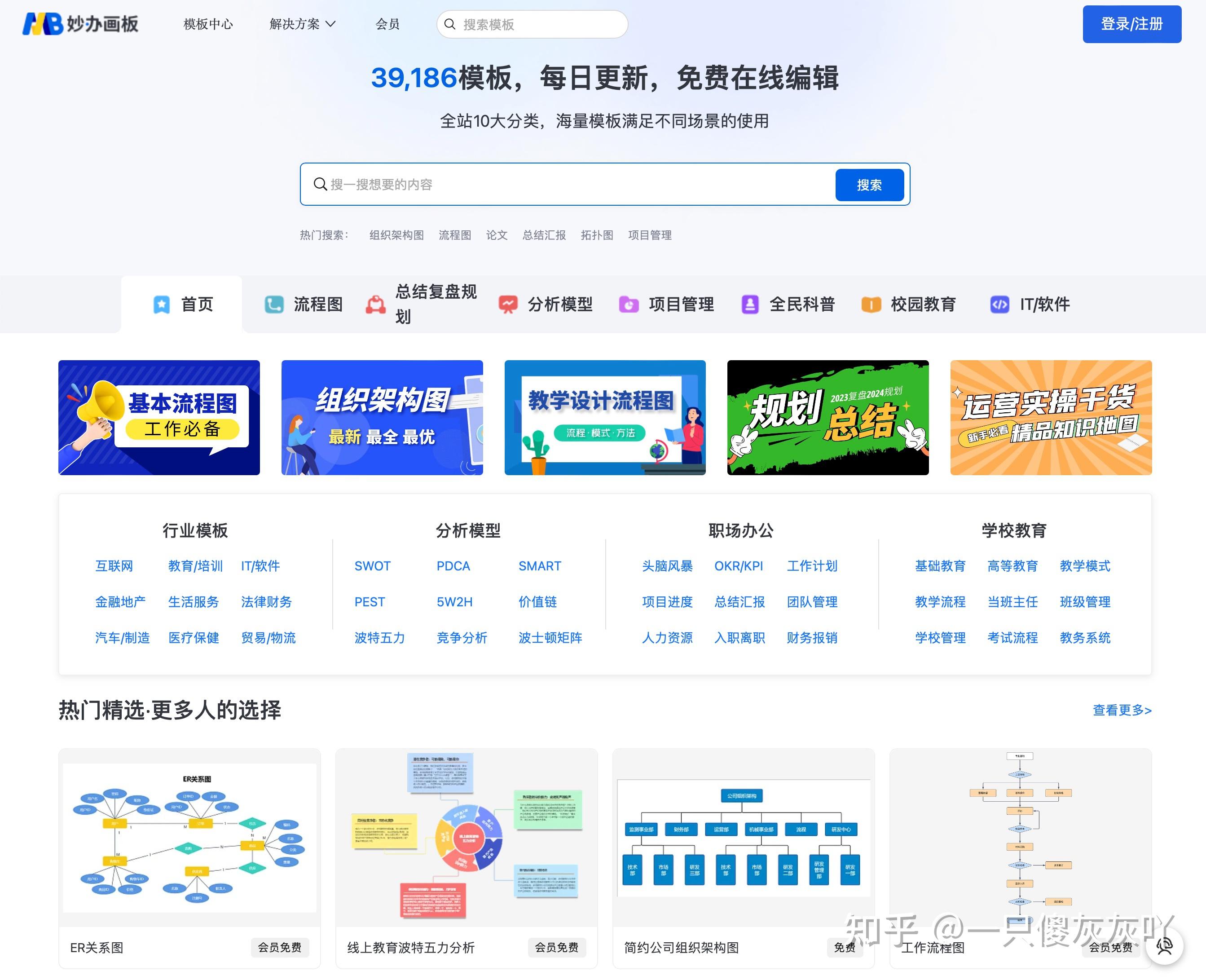1206x980 pixels.
Task: Click the OKR/KPI link
Action: [739, 565]
